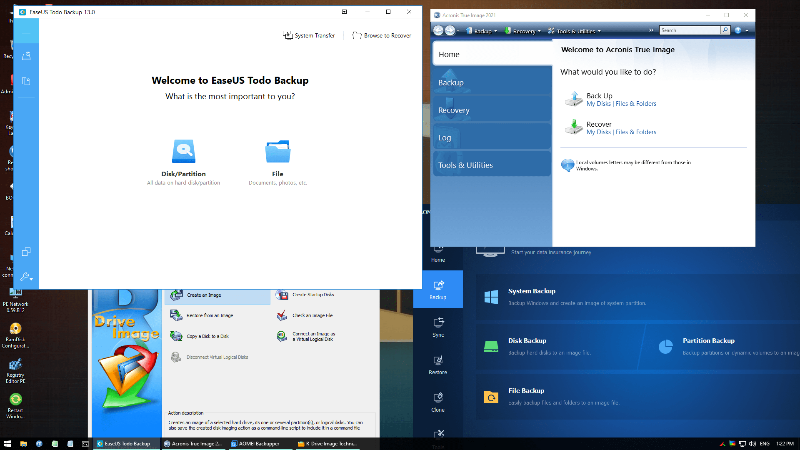Open EaseUS tools wrench icon in sidebar
Viewport: 800px width, 450px height.
[x=26, y=276]
